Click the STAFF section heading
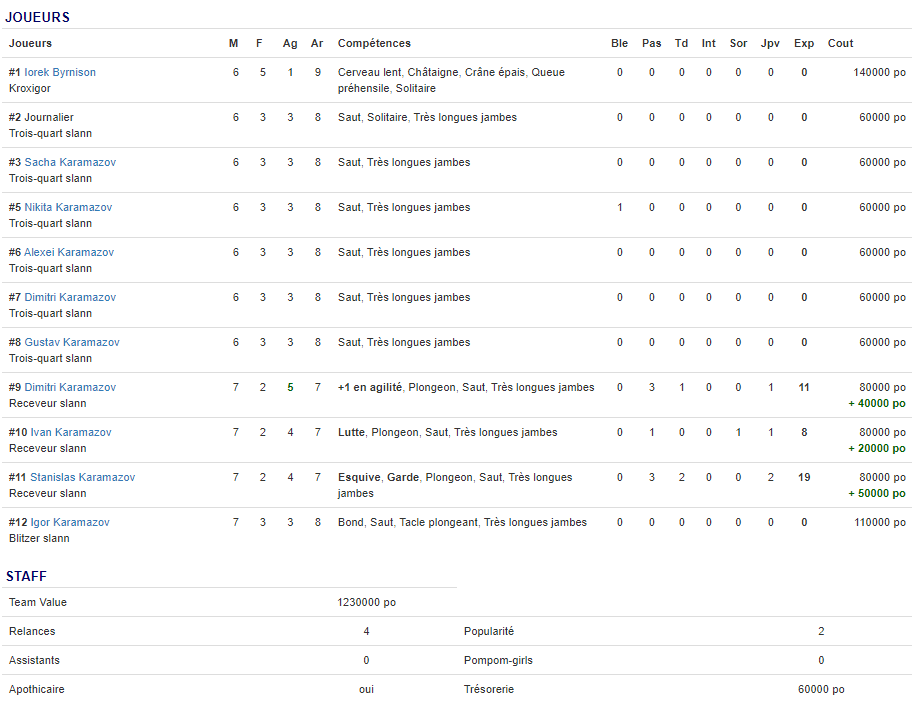This screenshot has height=710, width=917. [x=26, y=576]
